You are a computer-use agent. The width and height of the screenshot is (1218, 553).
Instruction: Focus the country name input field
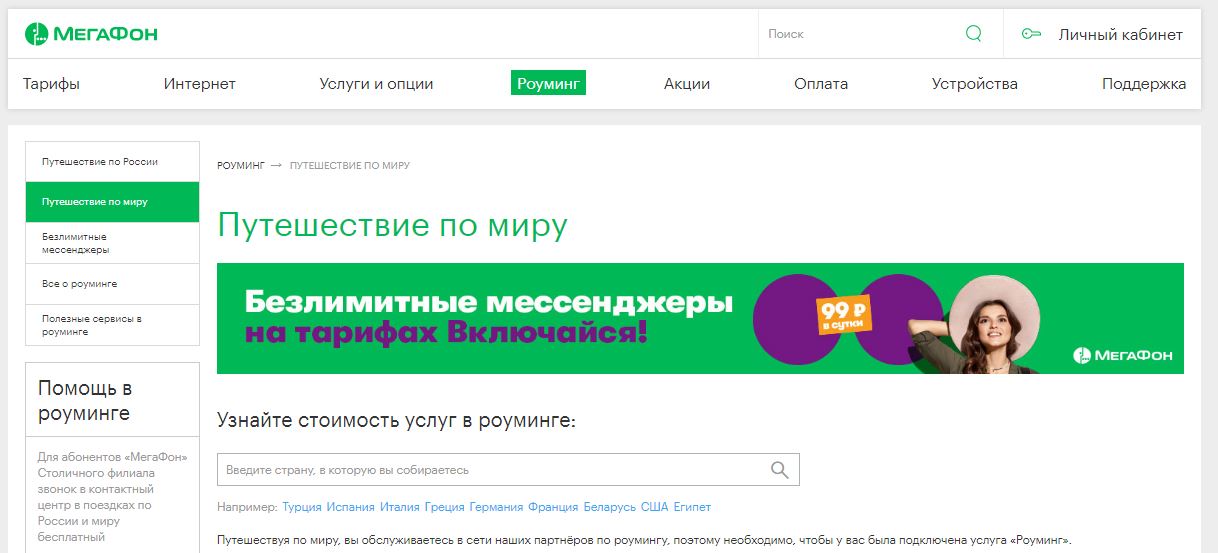[x=490, y=470]
